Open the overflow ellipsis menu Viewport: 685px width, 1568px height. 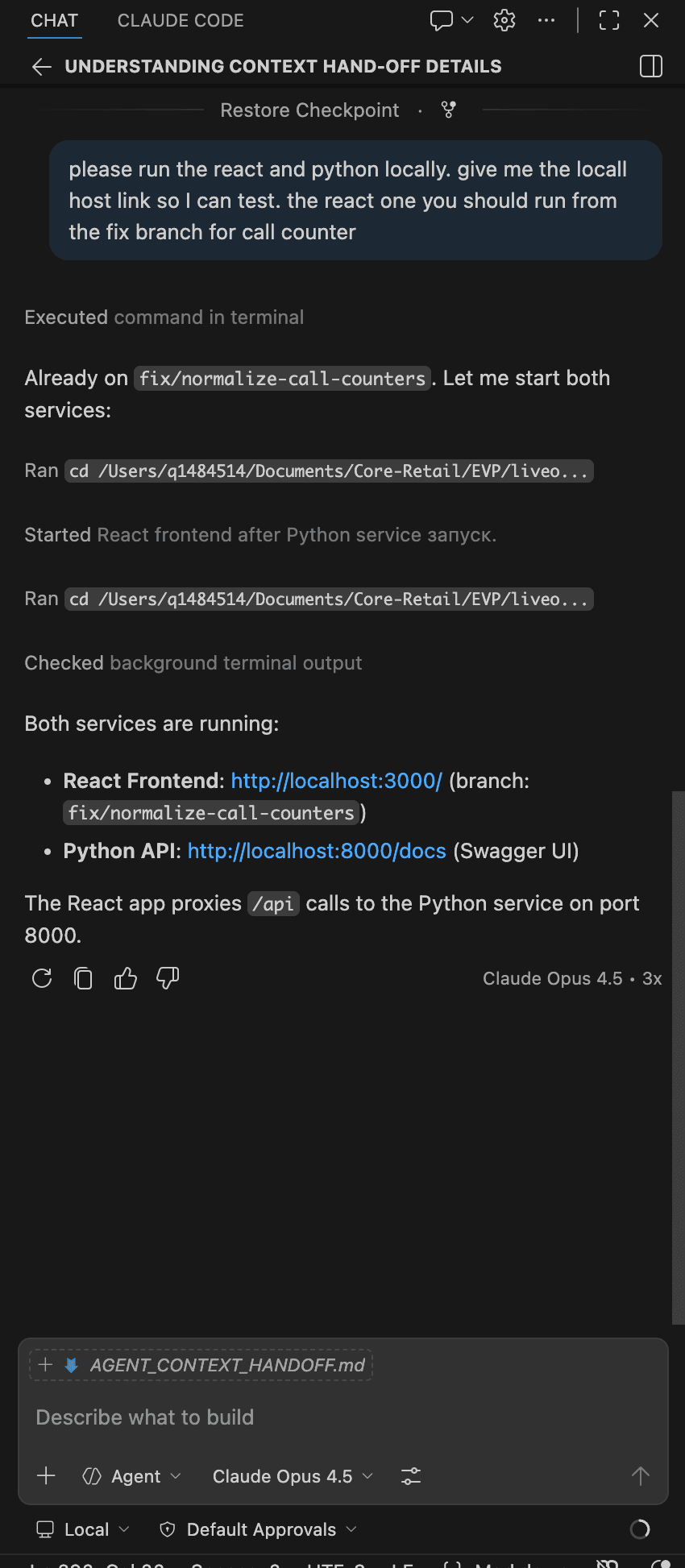click(546, 20)
